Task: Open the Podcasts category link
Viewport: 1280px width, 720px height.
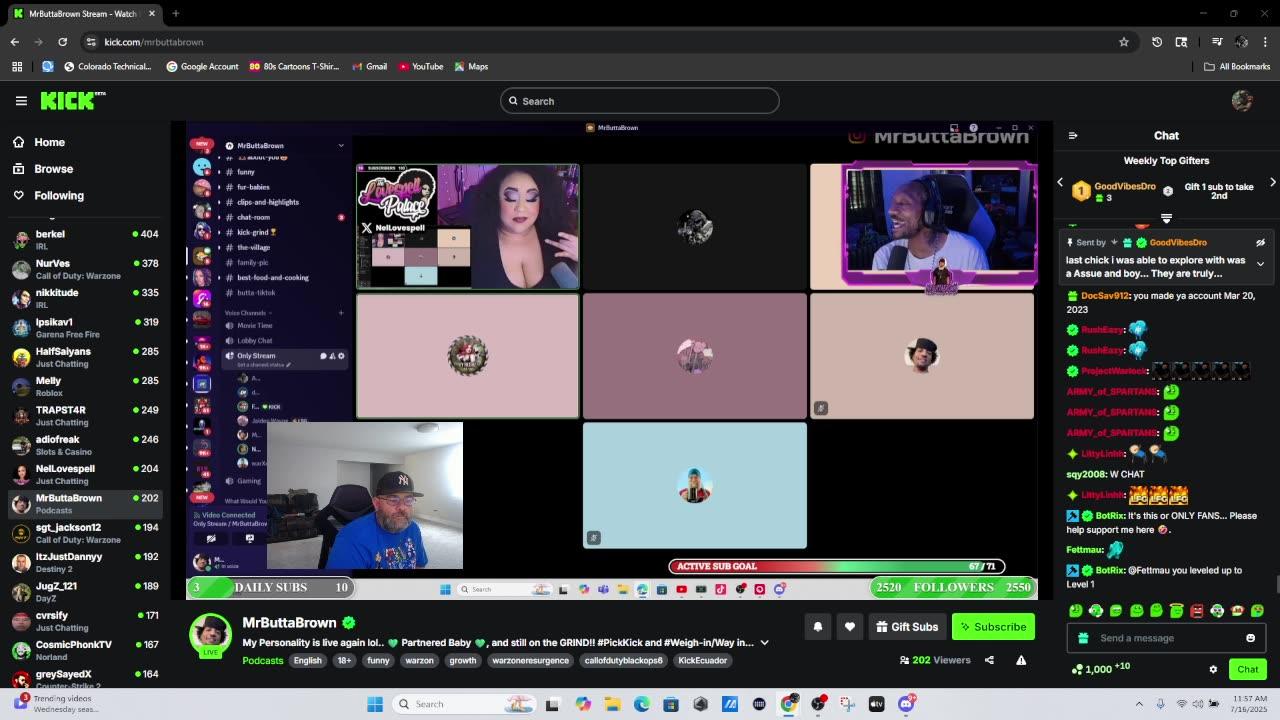Action: pyautogui.click(x=263, y=660)
